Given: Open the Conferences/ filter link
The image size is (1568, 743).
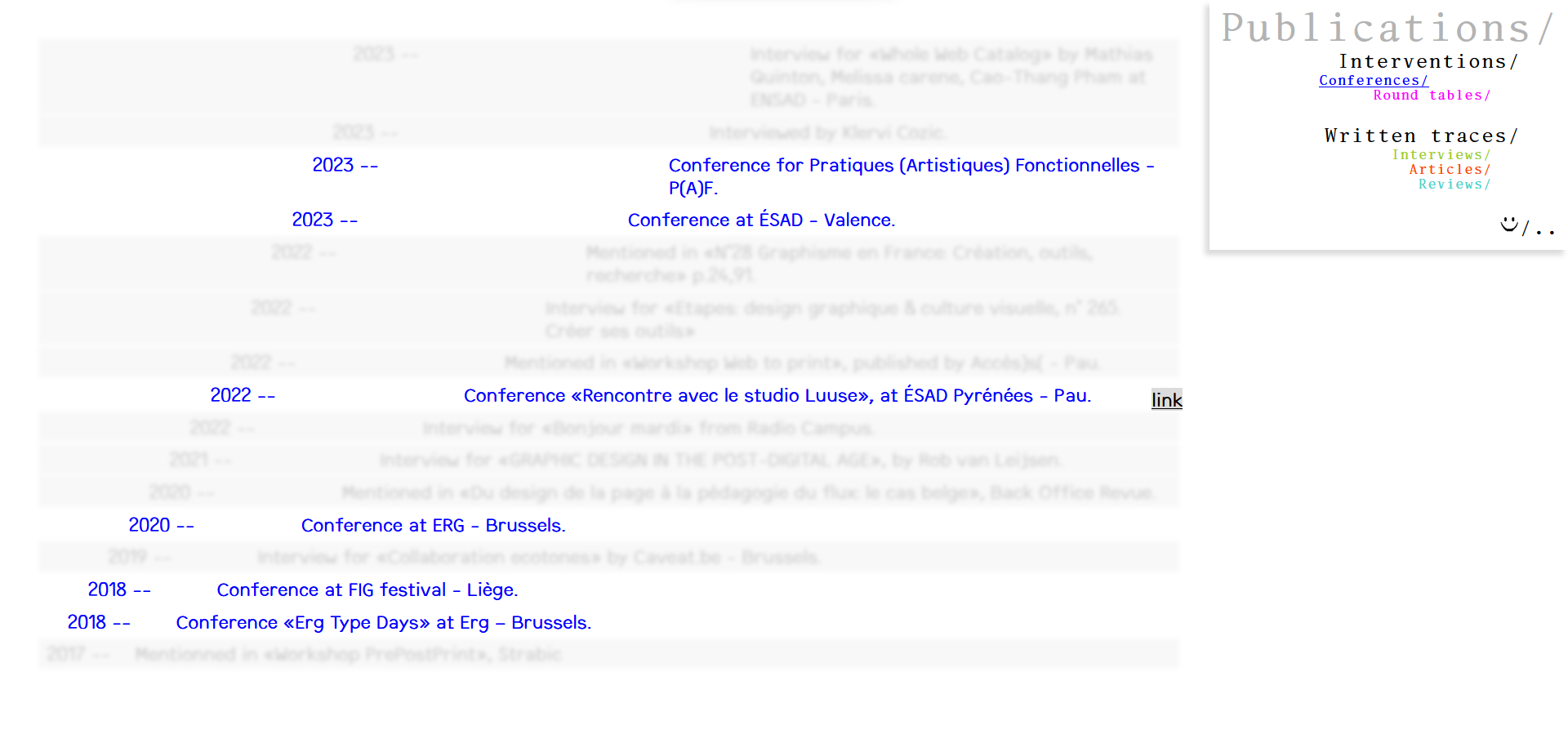Looking at the screenshot, I should coord(1373,81).
